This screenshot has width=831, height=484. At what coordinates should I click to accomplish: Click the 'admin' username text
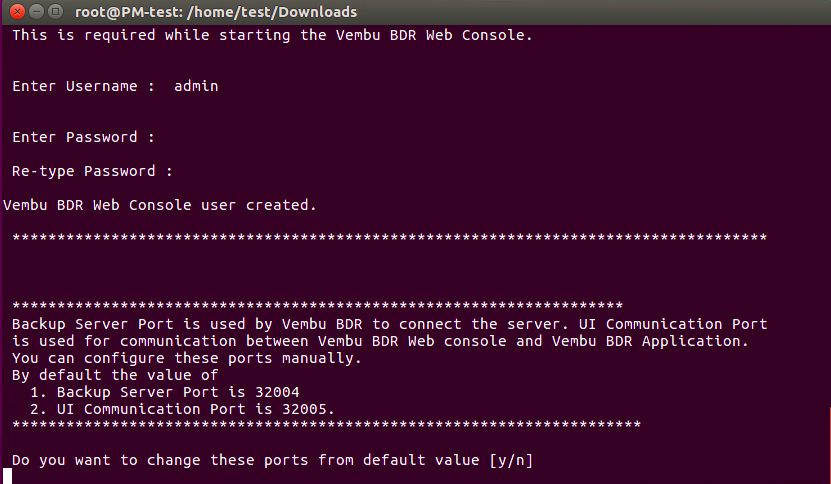[x=196, y=86]
